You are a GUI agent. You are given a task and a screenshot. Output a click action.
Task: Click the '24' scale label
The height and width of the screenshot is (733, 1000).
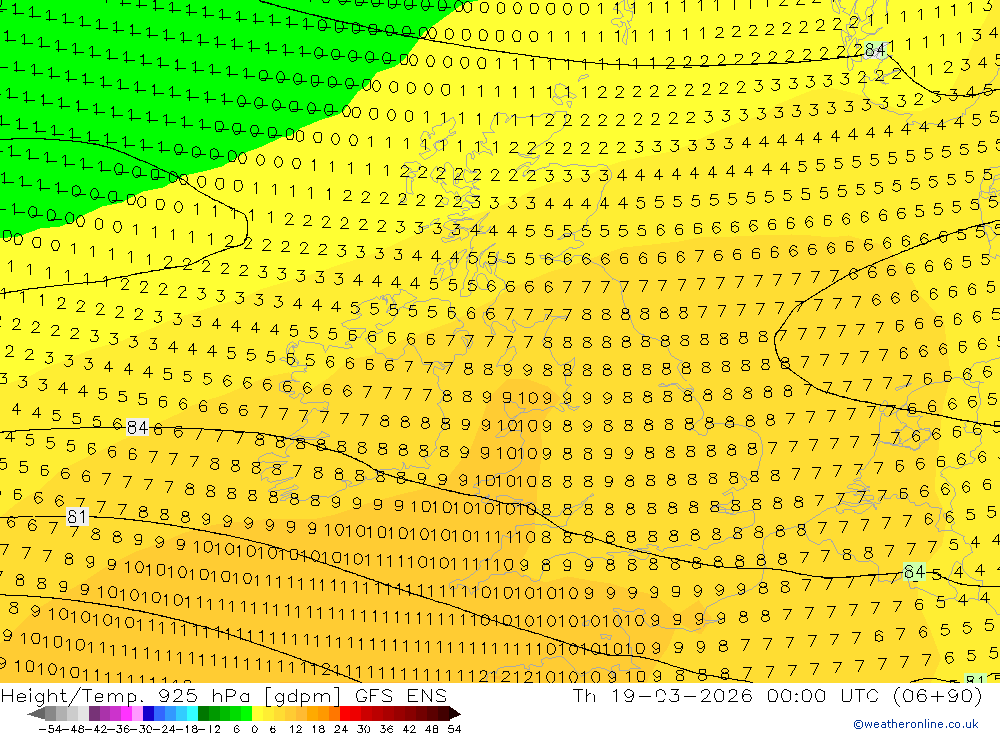pyautogui.click(x=341, y=729)
